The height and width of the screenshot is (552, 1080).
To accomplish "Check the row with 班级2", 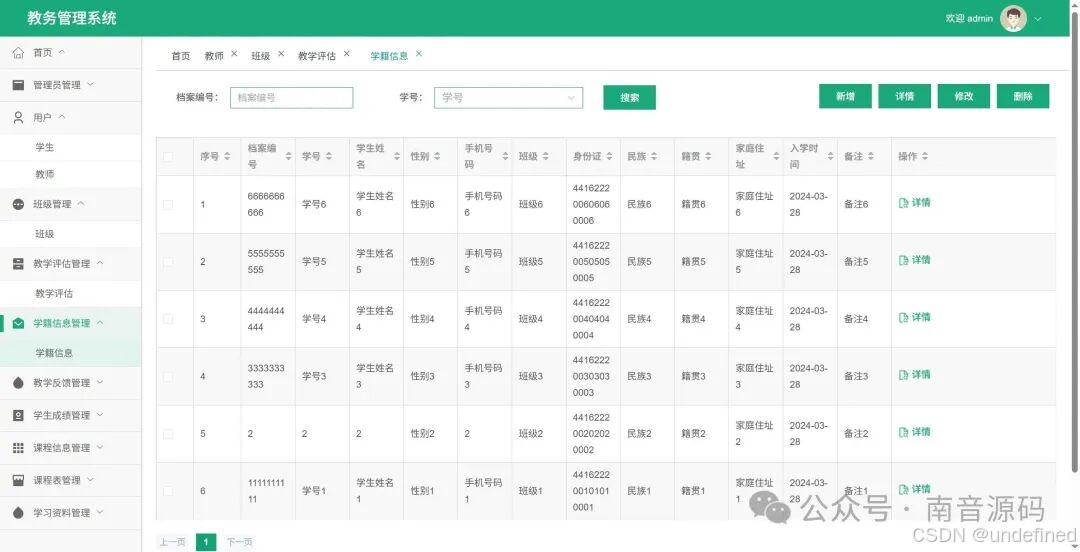I will pos(168,434).
